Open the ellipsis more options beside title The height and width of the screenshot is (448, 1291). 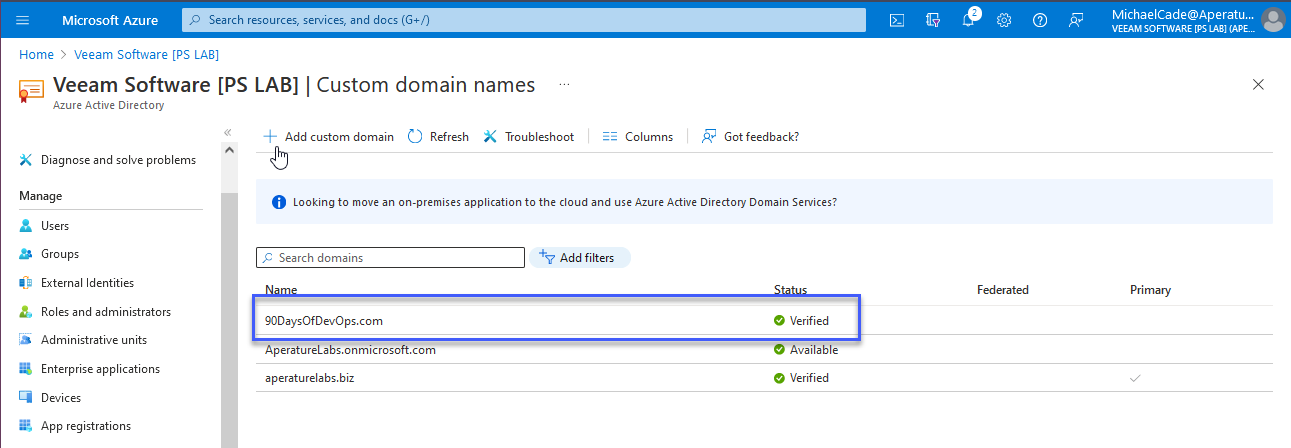[565, 85]
